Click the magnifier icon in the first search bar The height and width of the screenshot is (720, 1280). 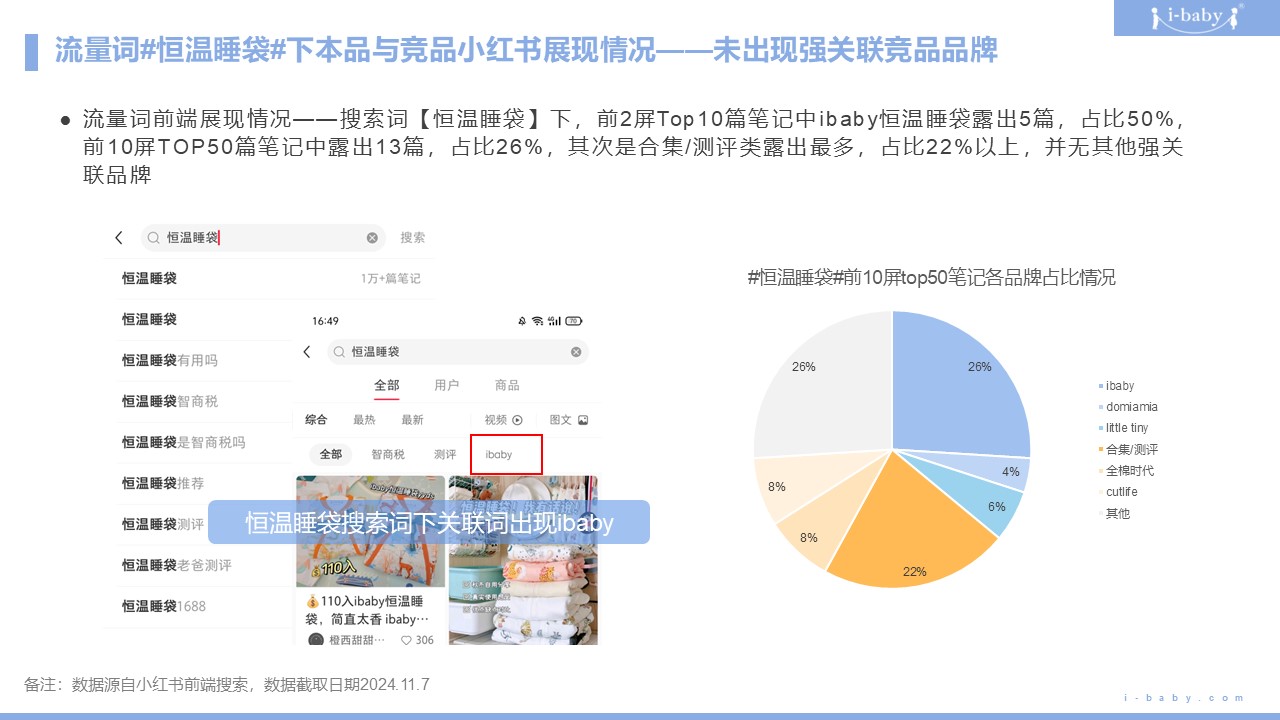tap(153, 238)
